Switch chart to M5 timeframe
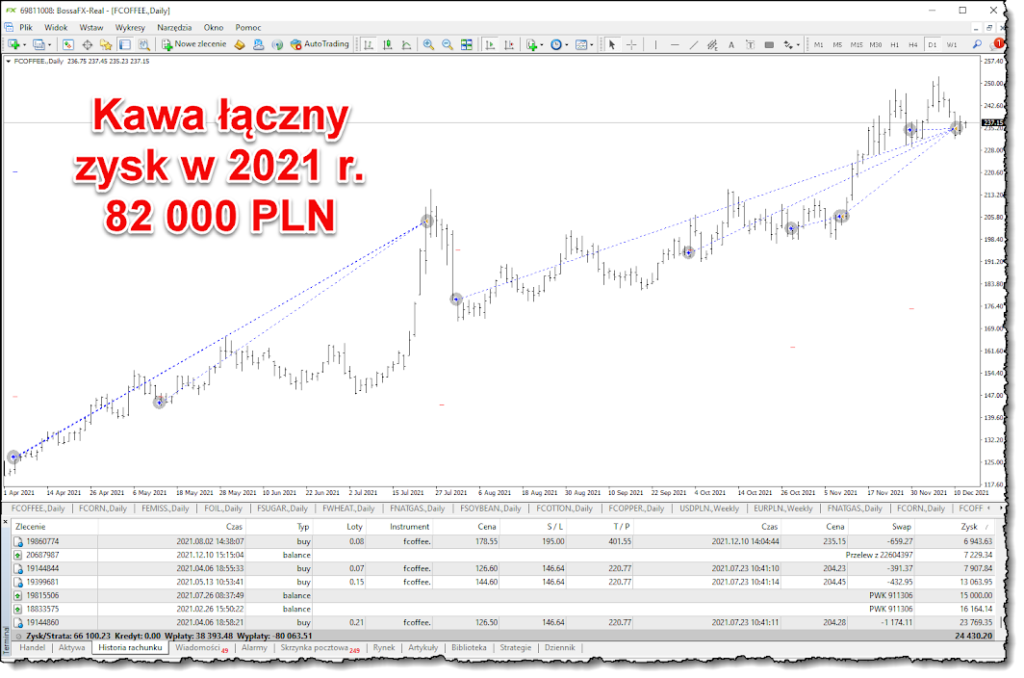The image size is (1024, 678). point(837,44)
